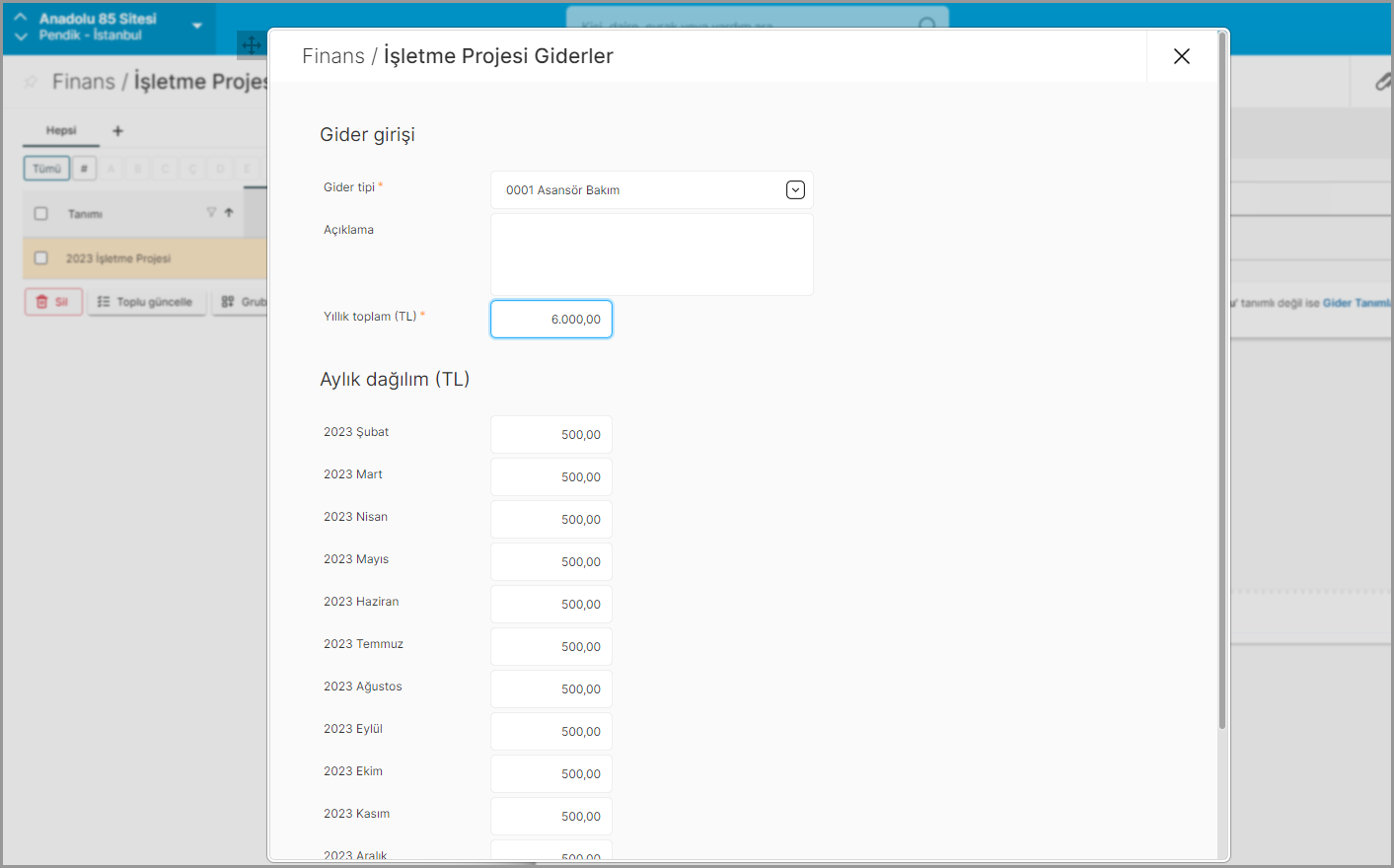1394x868 pixels.
Task: Open the Anadolu 85 Sitesi site dropdown
Action: (197, 26)
